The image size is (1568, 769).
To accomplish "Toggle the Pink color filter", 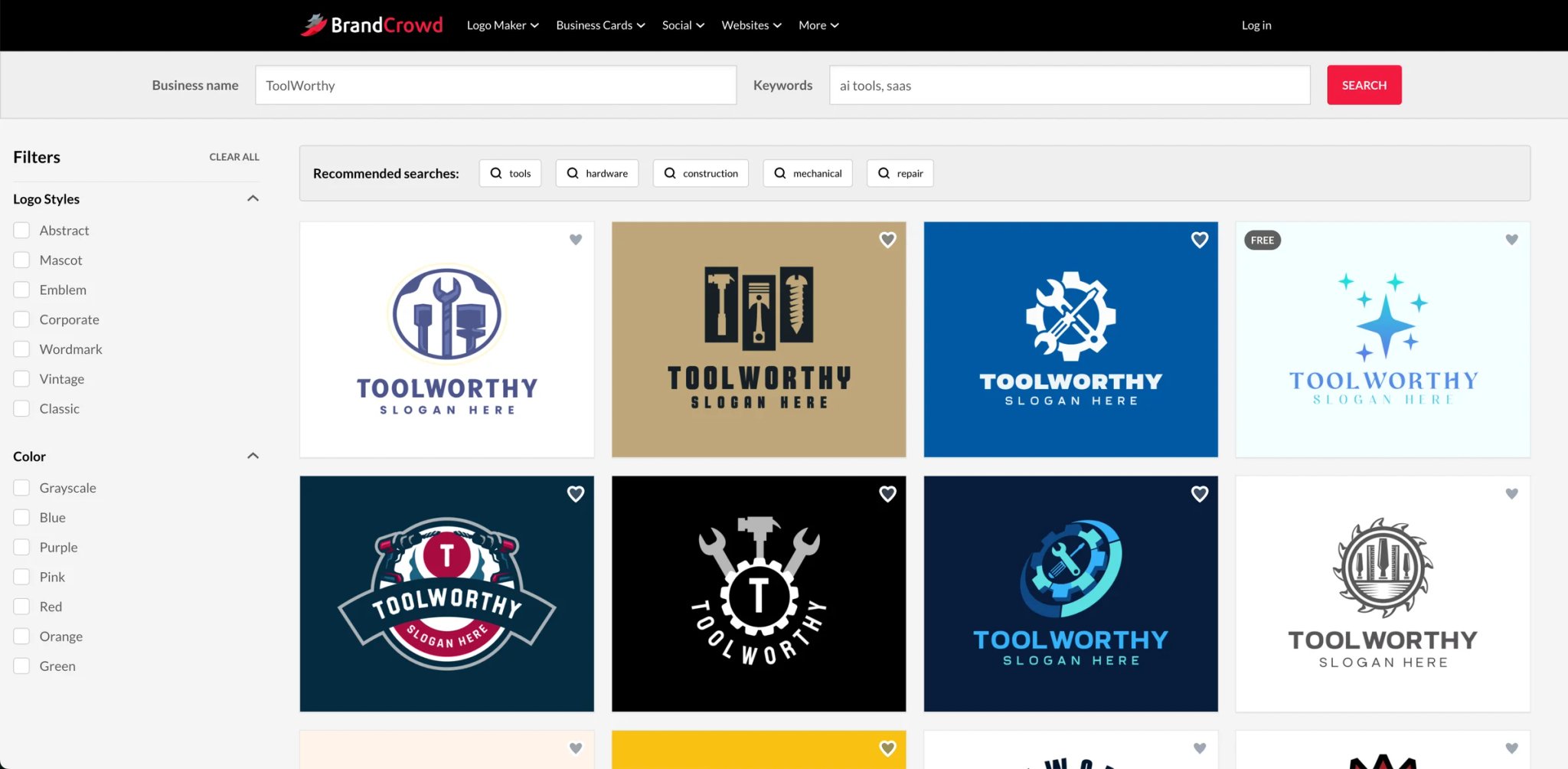I will [21, 577].
